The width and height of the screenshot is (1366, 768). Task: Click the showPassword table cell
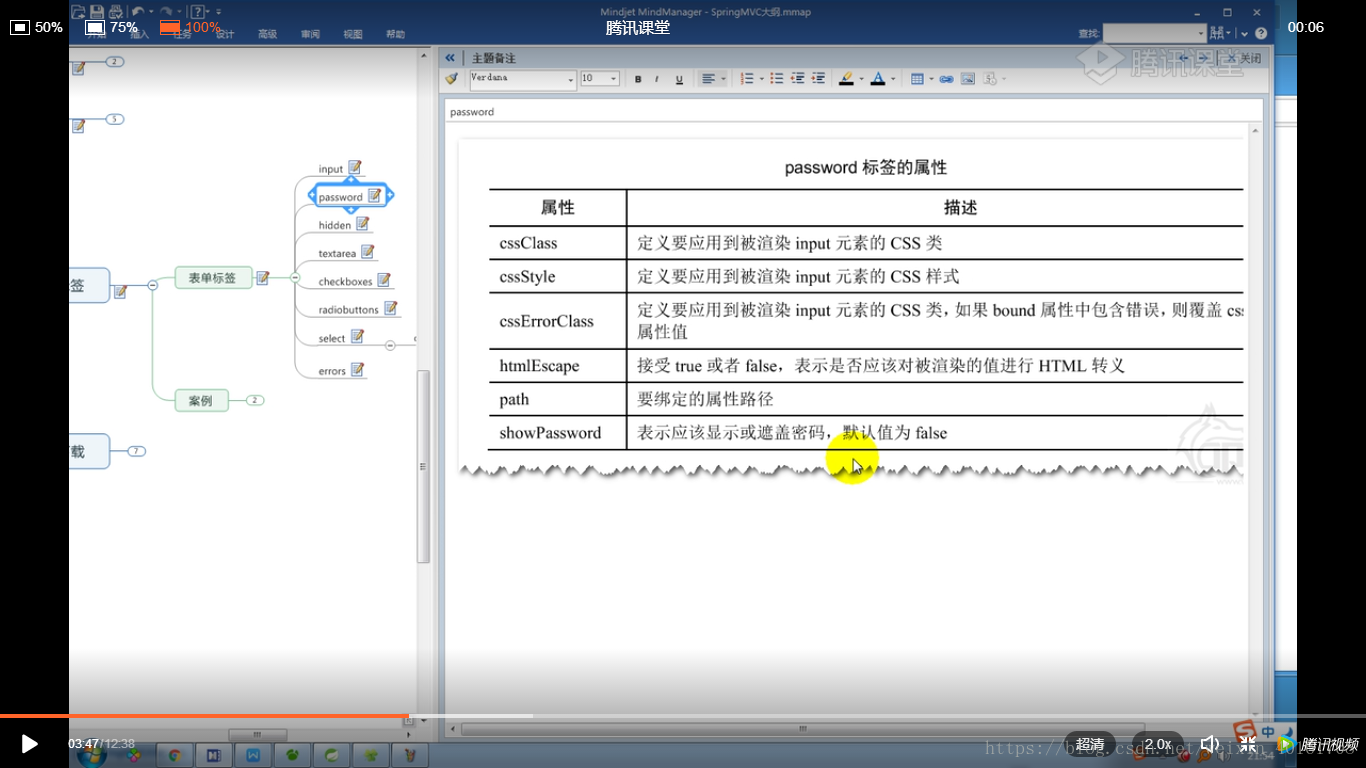[557, 433]
